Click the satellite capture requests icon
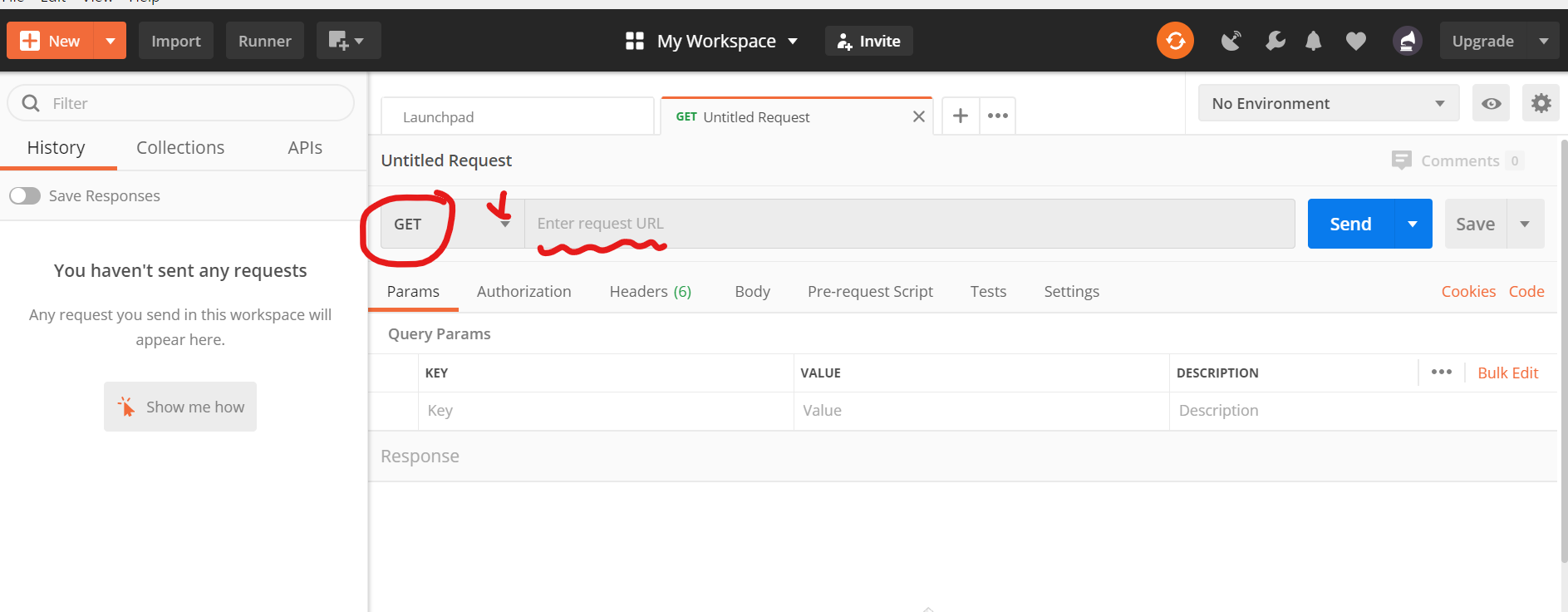1568x612 pixels. 1231,41
